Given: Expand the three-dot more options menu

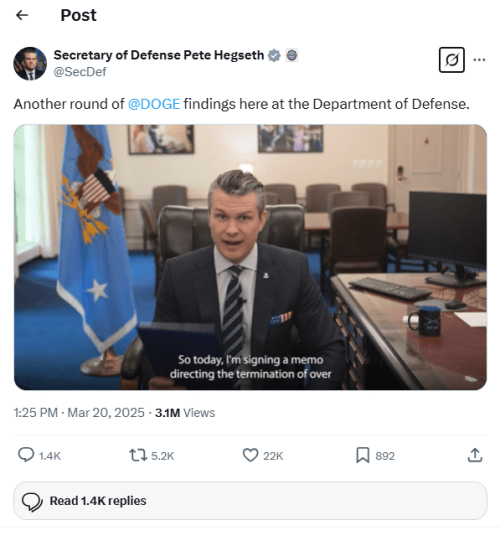Looking at the screenshot, I should point(479,60).
